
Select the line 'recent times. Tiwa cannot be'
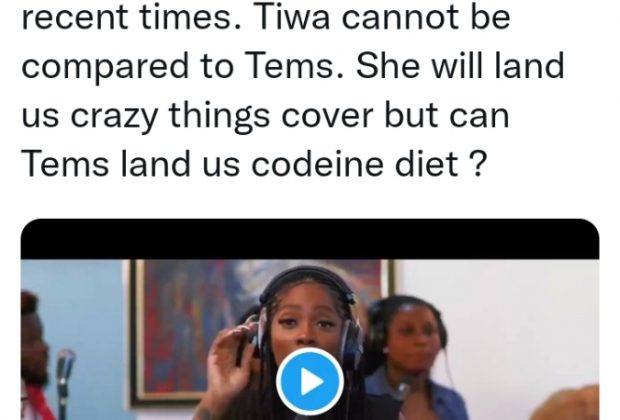tap(266, 18)
